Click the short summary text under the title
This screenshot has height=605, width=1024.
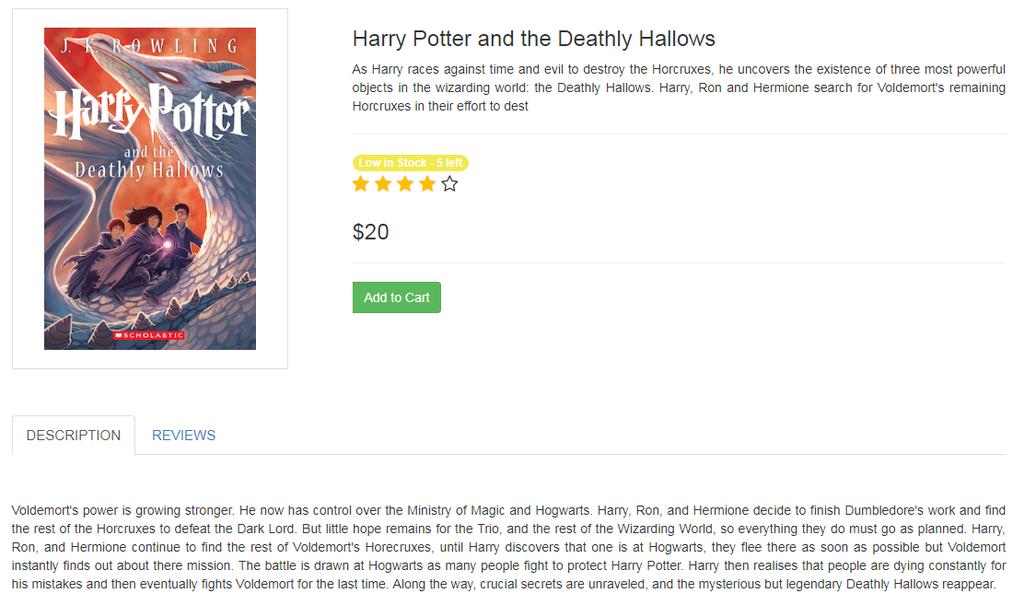(x=679, y=88)
